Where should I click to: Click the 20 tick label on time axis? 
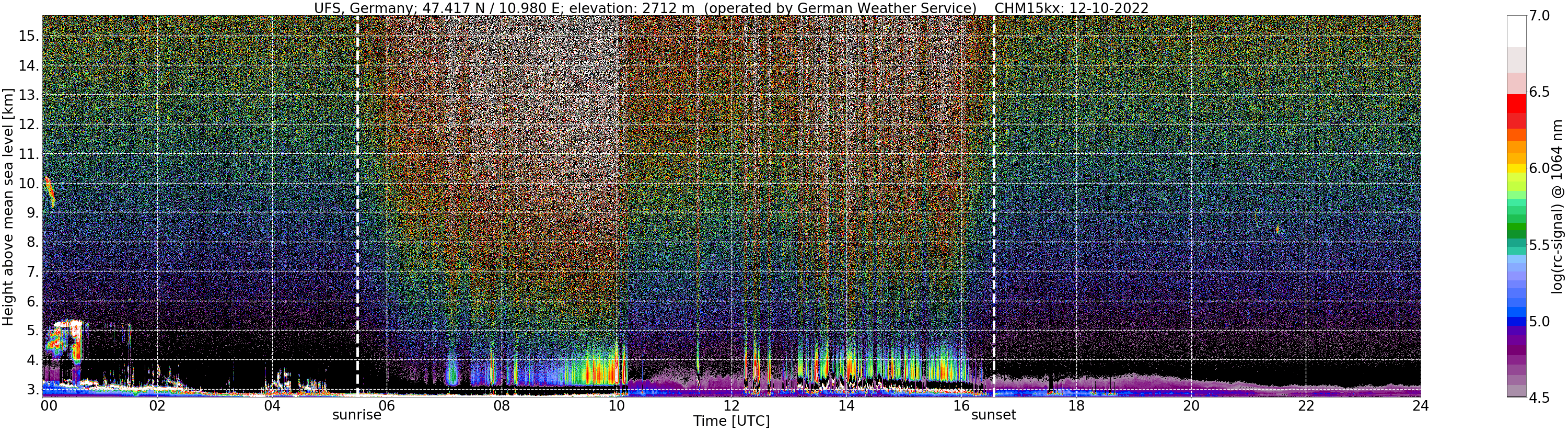point(1191,405)
